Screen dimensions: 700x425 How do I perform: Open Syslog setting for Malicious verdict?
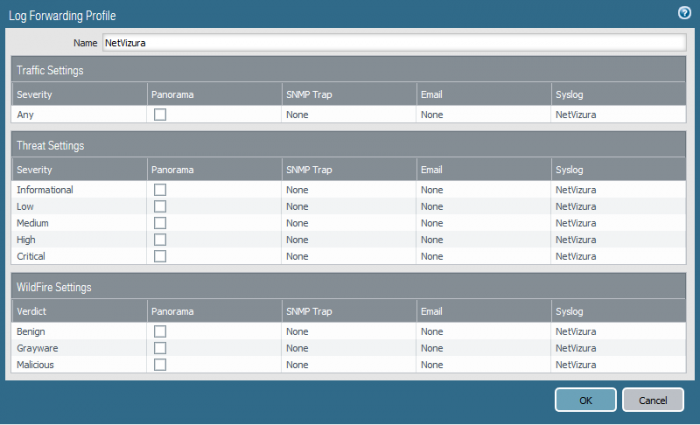[x=575, y=365]
